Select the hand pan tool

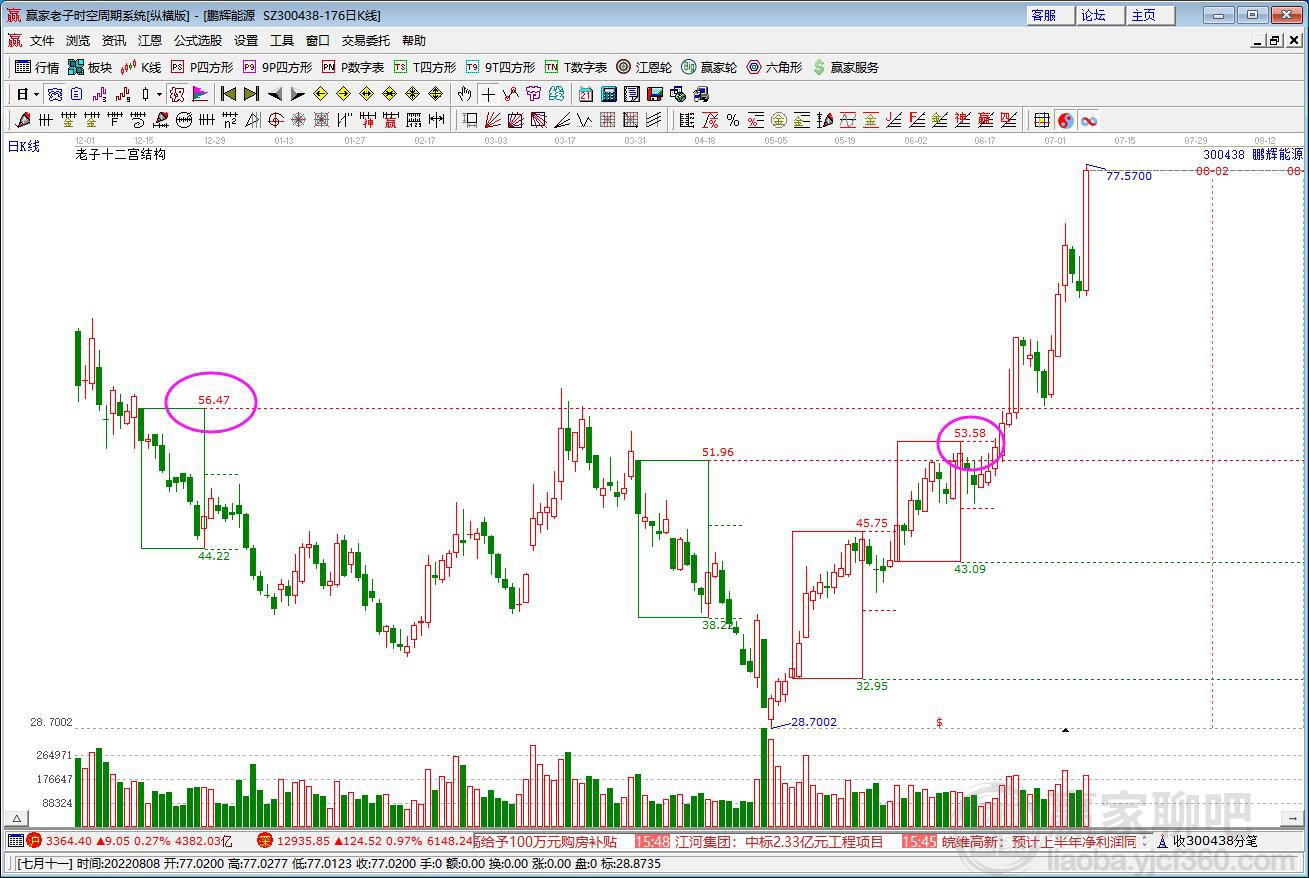coord(465,94)
